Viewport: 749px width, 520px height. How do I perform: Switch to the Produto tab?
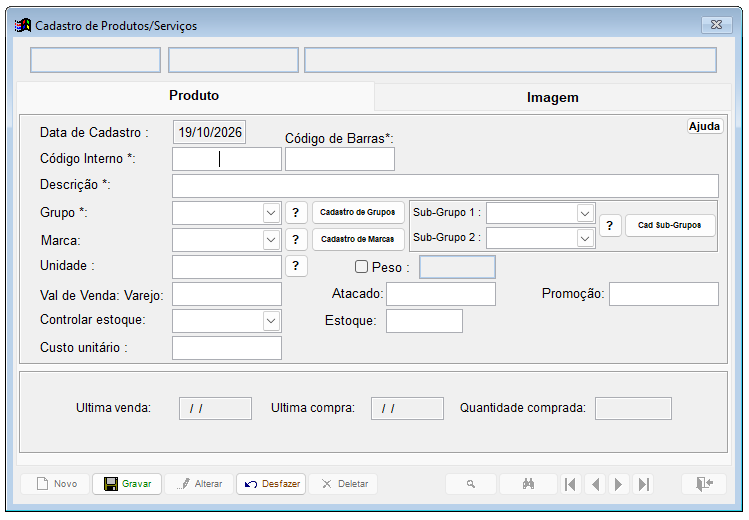pos(194,96)
